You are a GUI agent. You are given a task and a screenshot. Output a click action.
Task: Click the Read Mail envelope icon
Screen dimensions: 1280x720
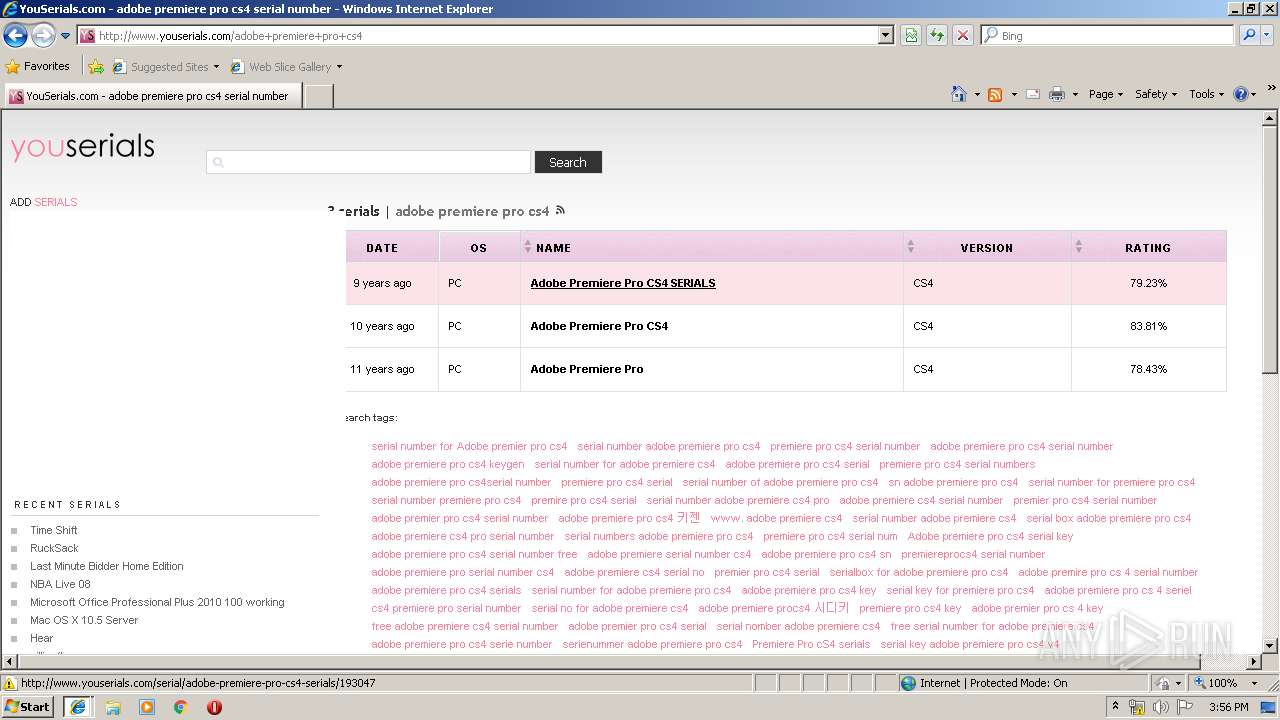pos(1033,94)
